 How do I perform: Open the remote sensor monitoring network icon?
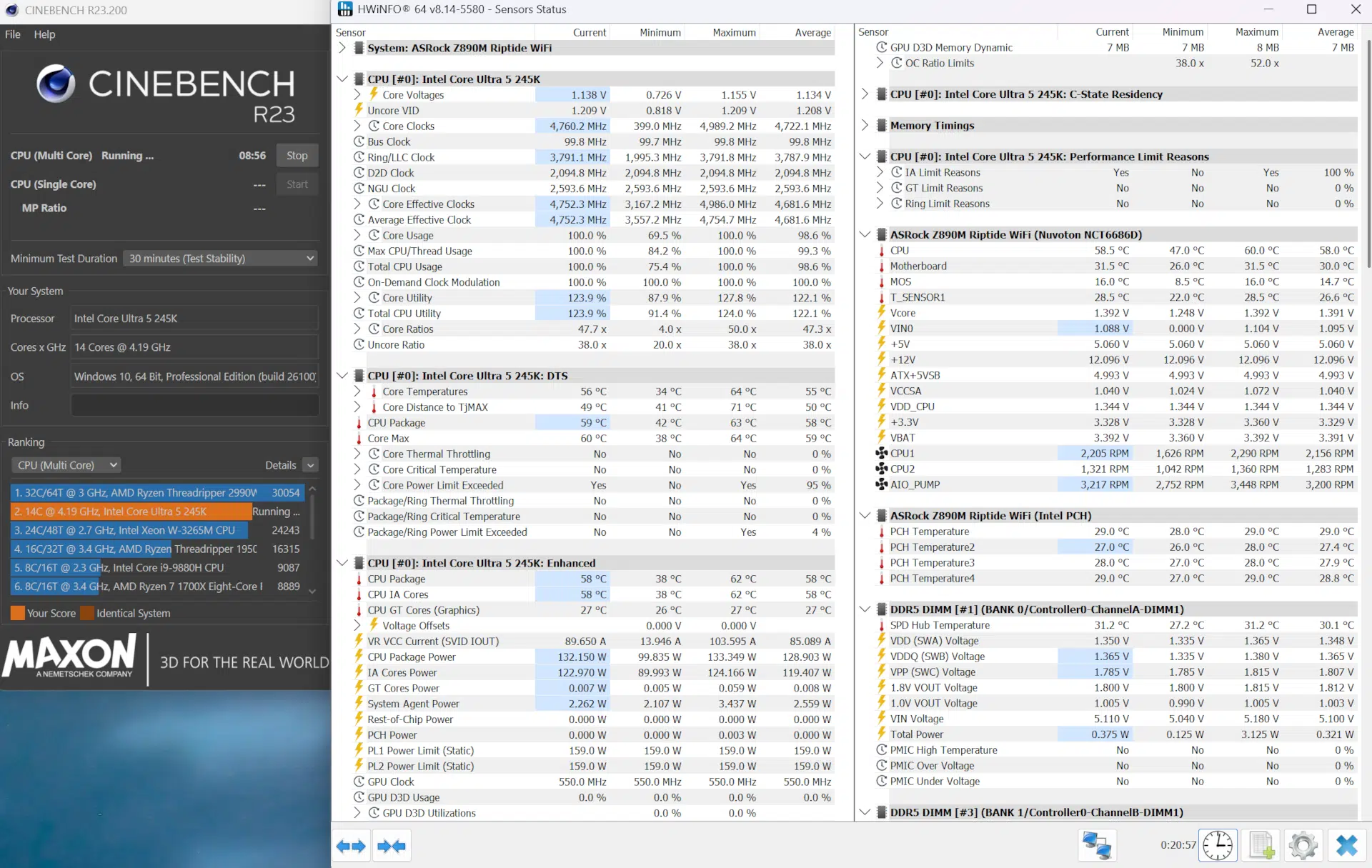click(x=1097, y=845)
